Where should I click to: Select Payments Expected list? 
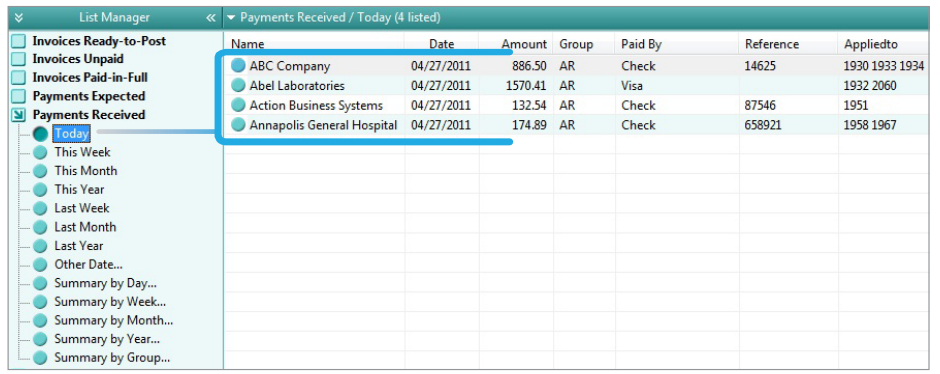tap(89, 96)
